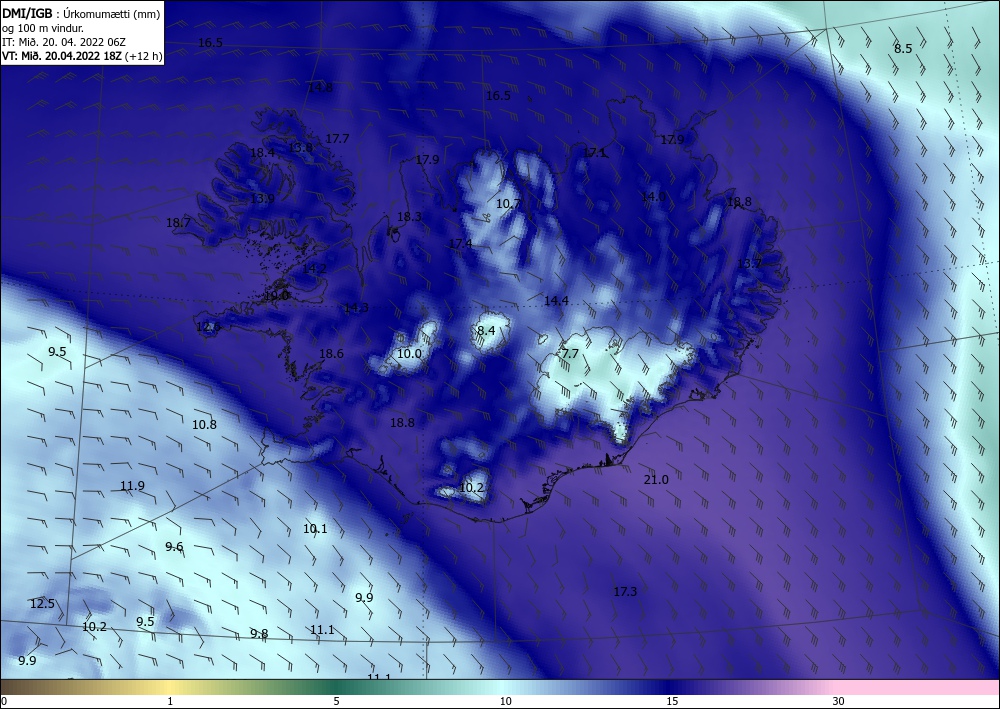Click the map value 13.9
Image resolution: width=1000 pixels, height=709 pixels.
pos(262,198)
